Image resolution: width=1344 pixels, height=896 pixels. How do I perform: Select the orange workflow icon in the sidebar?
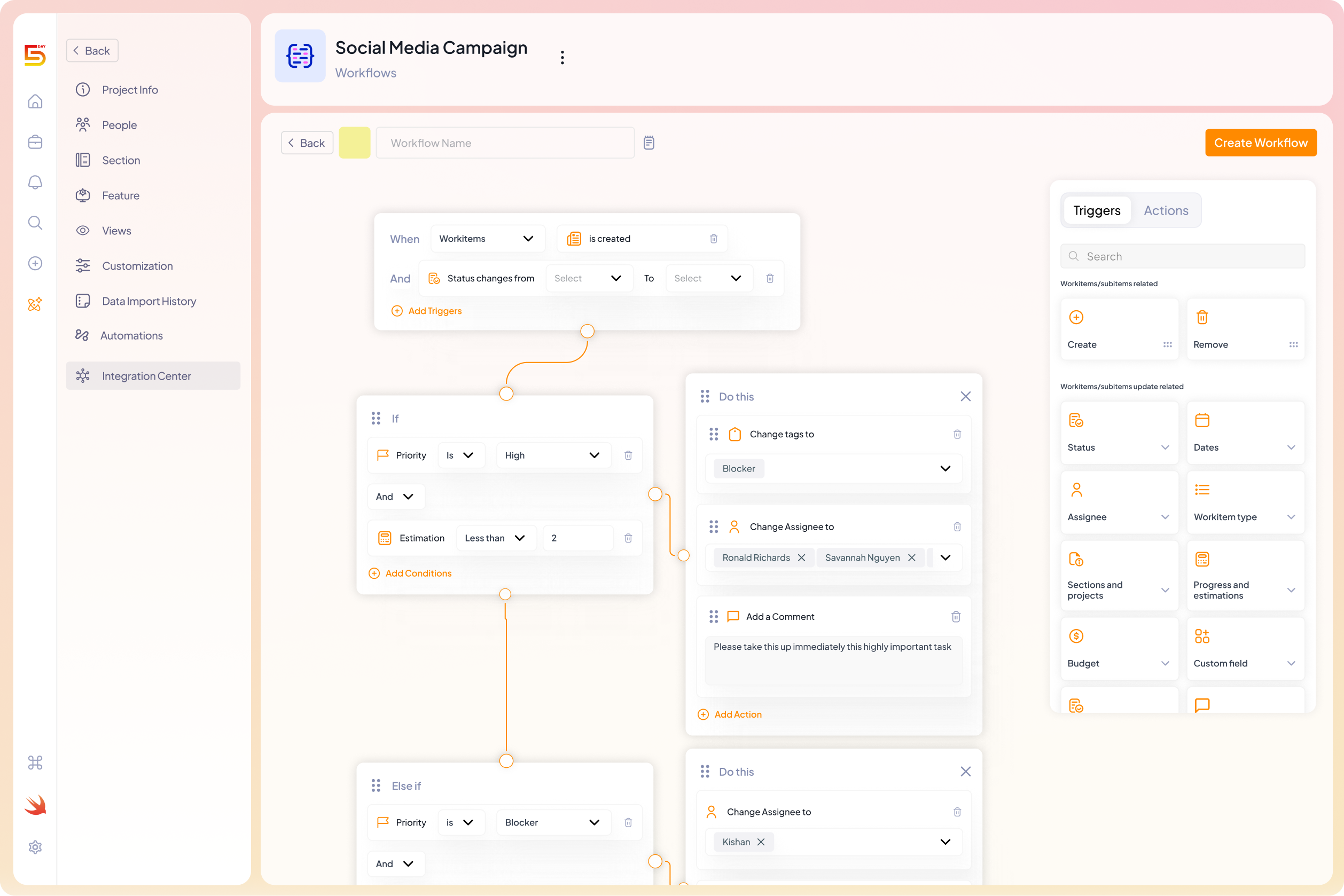pyautogui.click(x=35, y=304)
